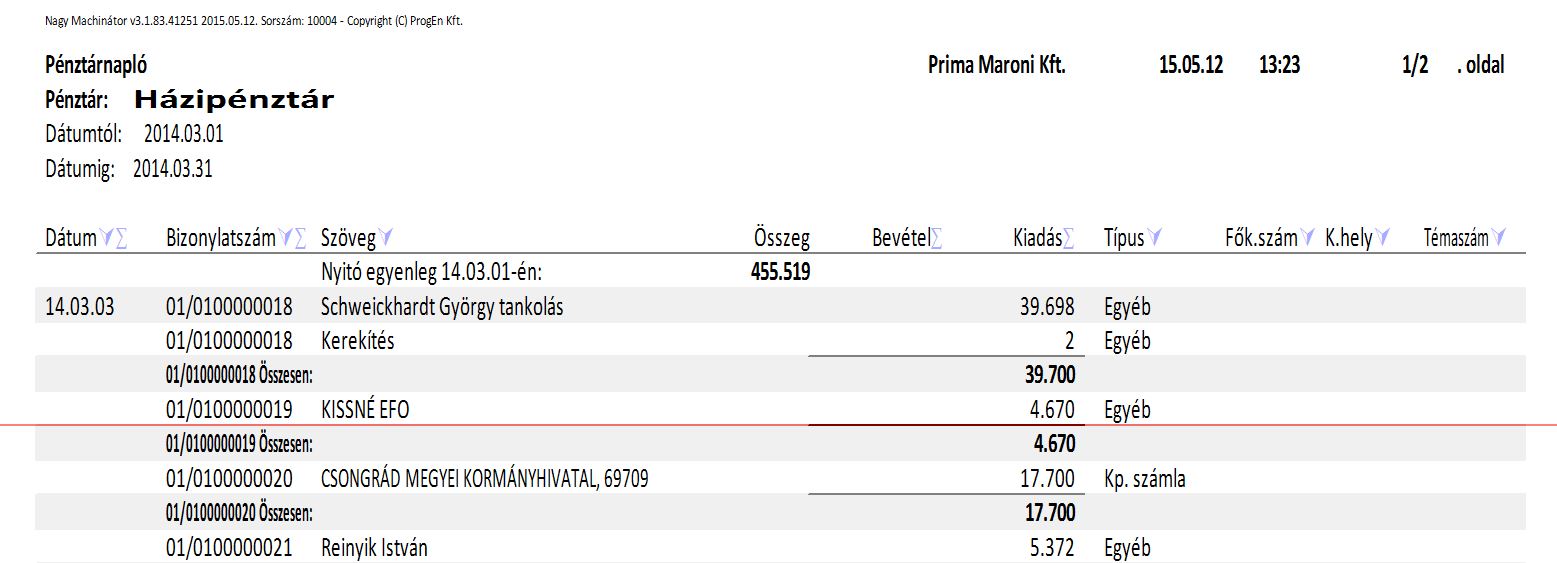
Task: Click the sum icon next to Bevétel
Action: (937, 238)
